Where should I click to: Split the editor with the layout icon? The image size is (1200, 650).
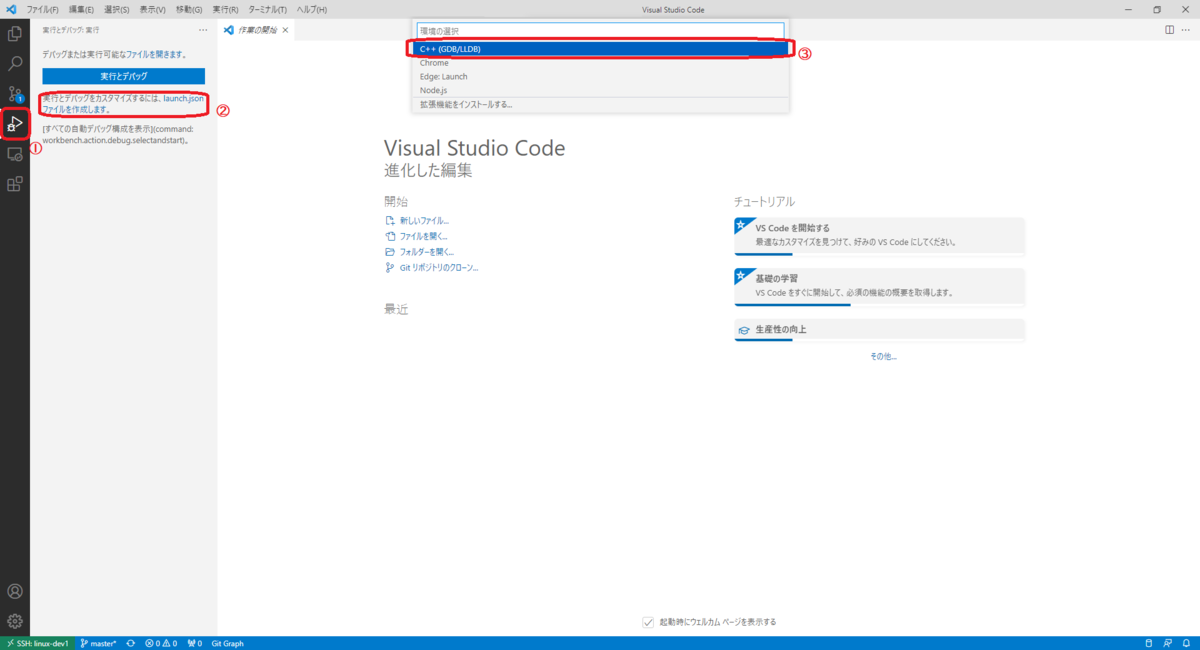1170,30
